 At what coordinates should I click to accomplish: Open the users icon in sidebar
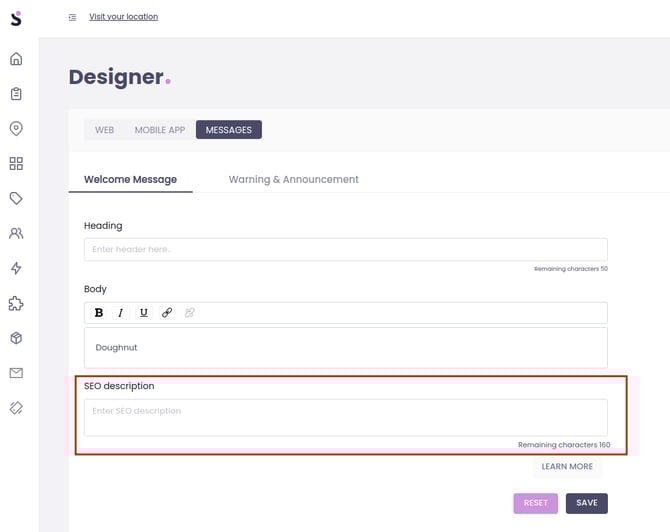click(x=16, y=234)
